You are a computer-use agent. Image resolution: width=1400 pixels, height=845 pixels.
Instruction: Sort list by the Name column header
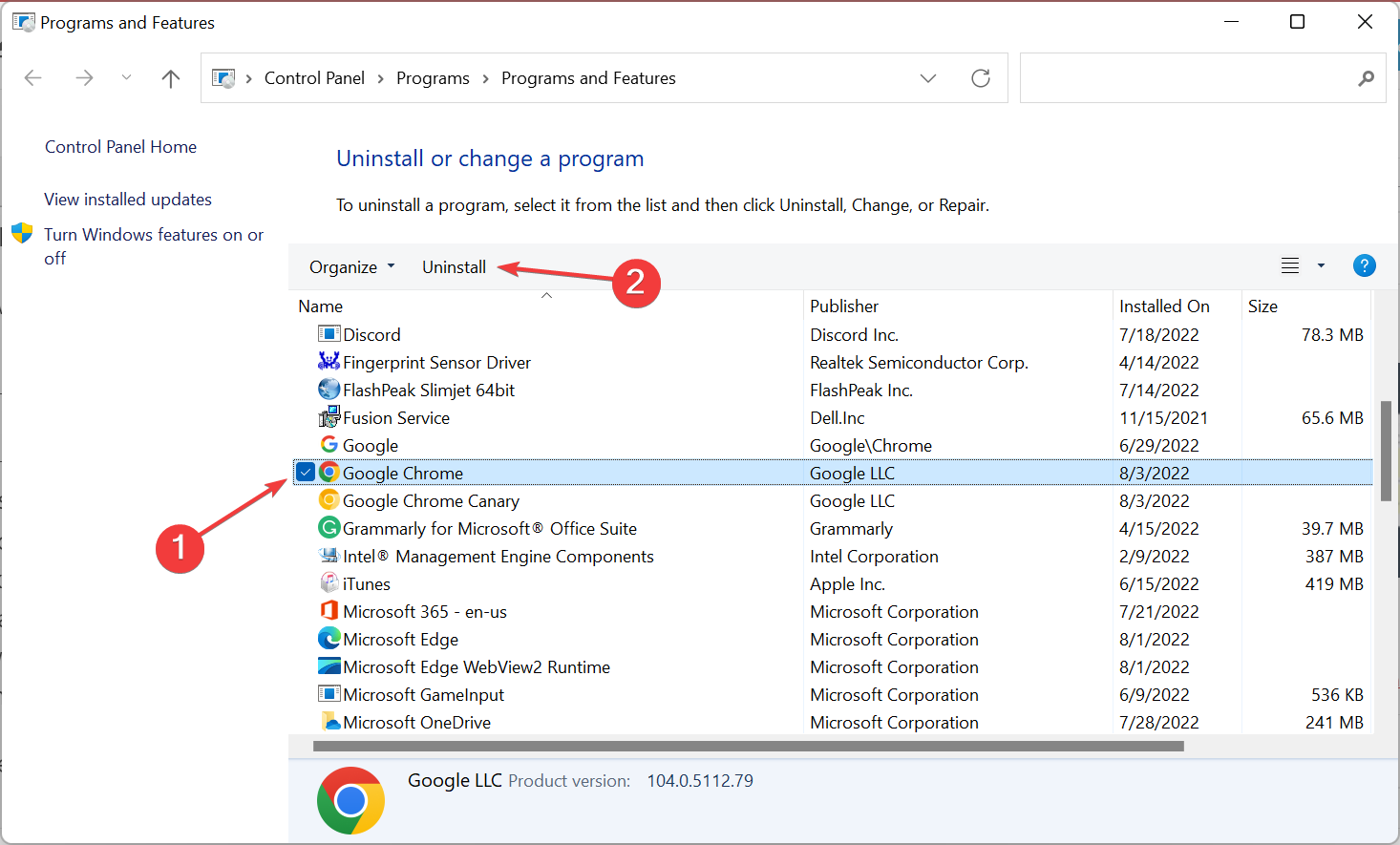(x=546, y=306)
